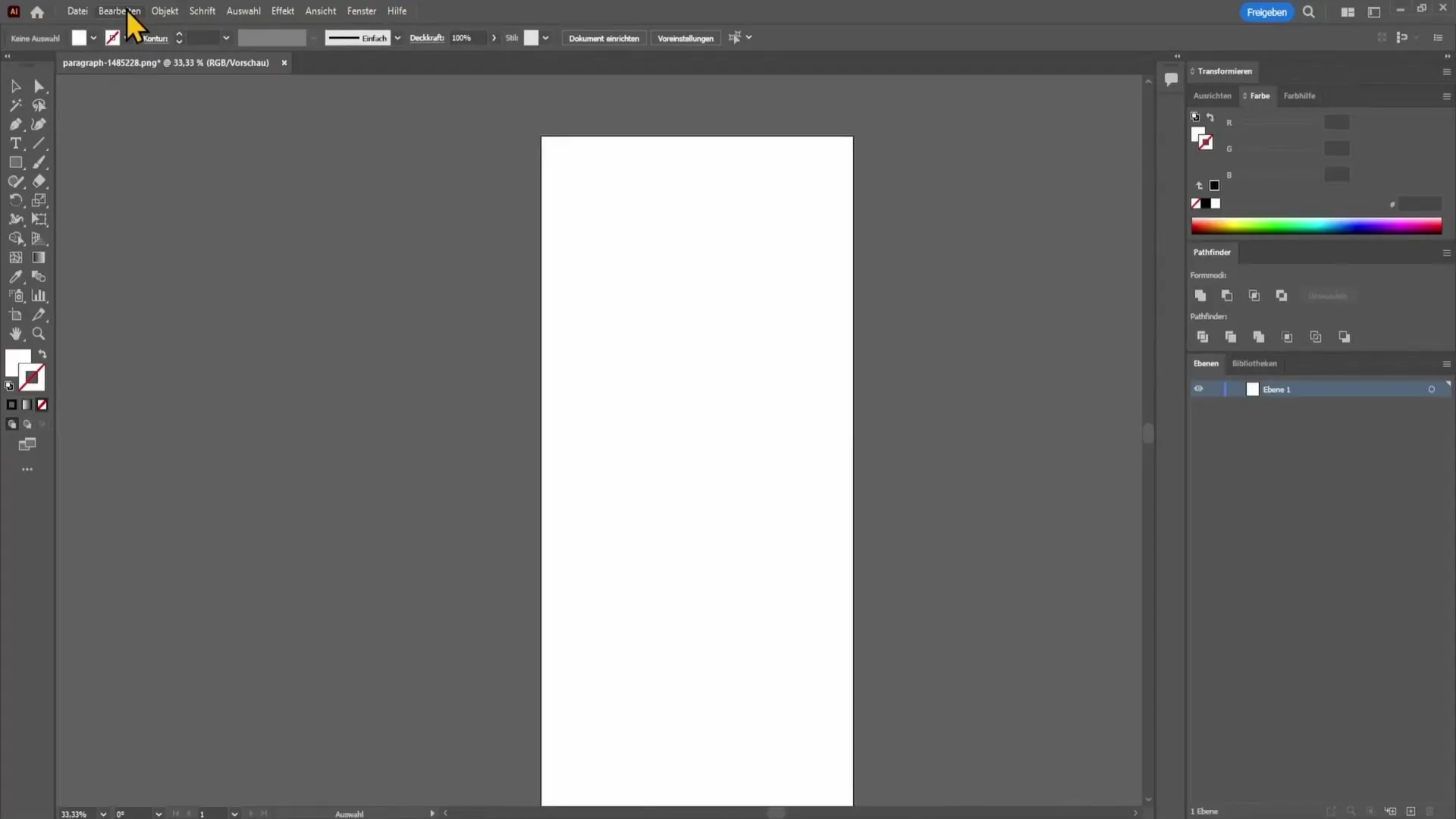
Task: Select the Slice tool
Action: (x=39, y=315)
